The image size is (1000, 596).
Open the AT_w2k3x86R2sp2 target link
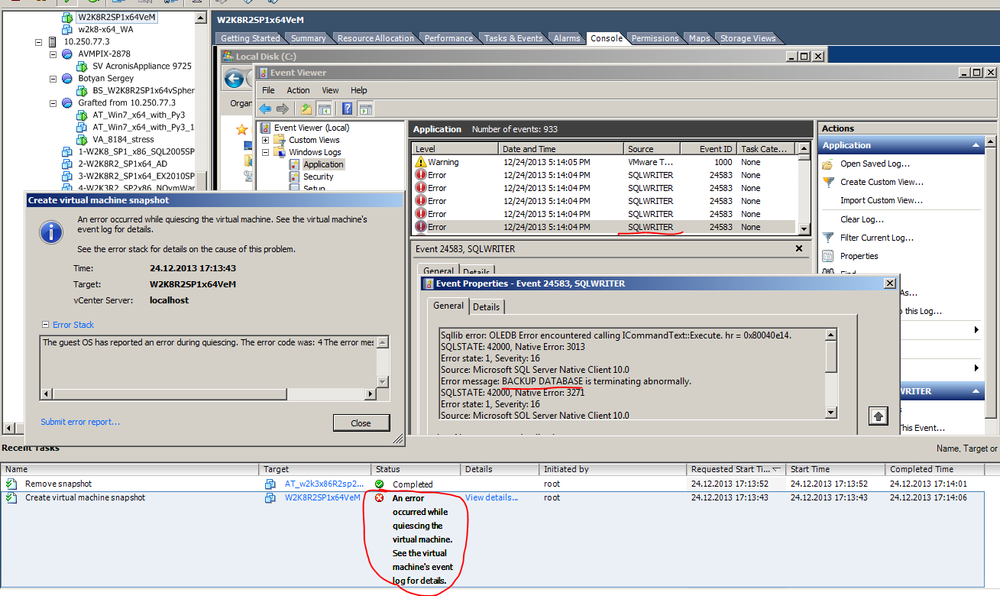[324, 484]
